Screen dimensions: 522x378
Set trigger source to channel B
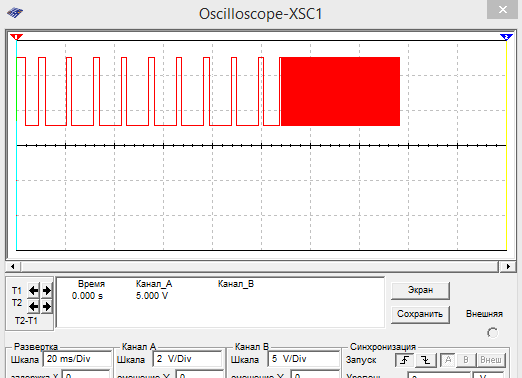click(x=466, y=360)
